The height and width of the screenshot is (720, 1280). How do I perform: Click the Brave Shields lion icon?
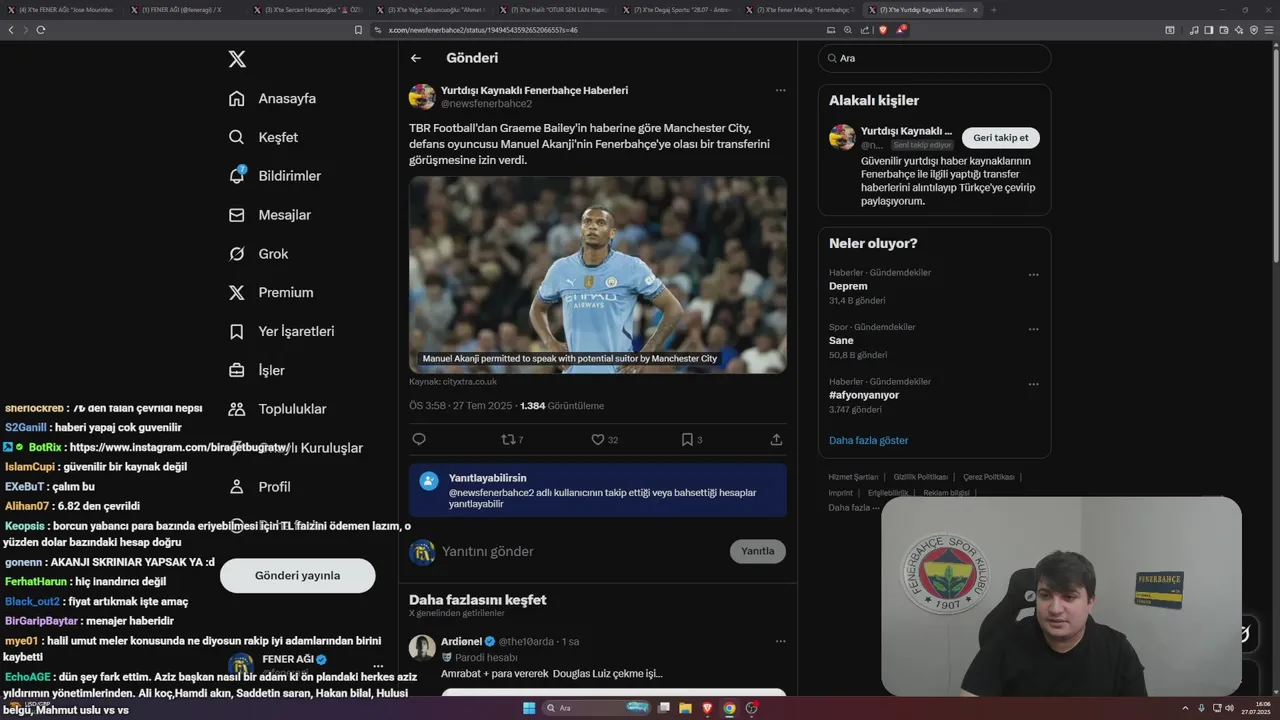click(x=882, y=30)
